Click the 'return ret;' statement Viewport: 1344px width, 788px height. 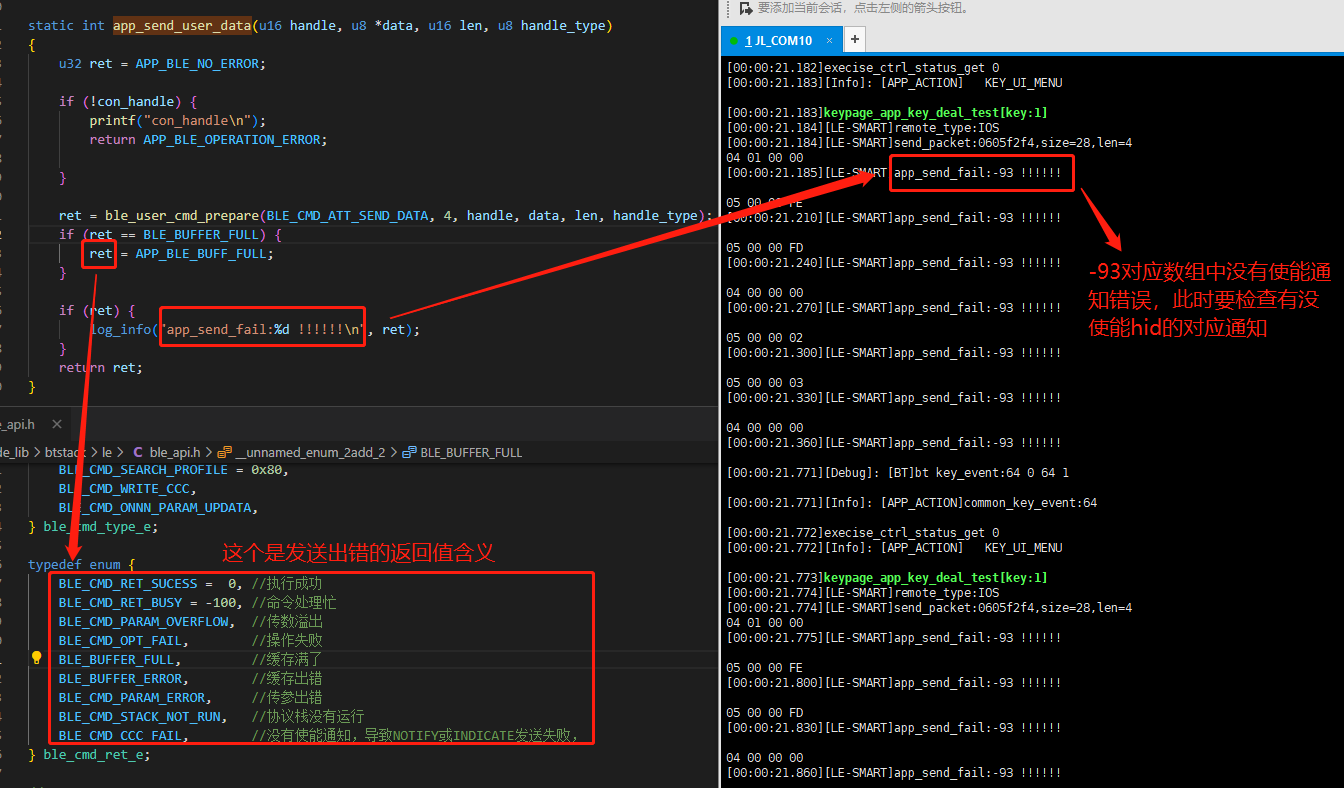tap(100, 367)
